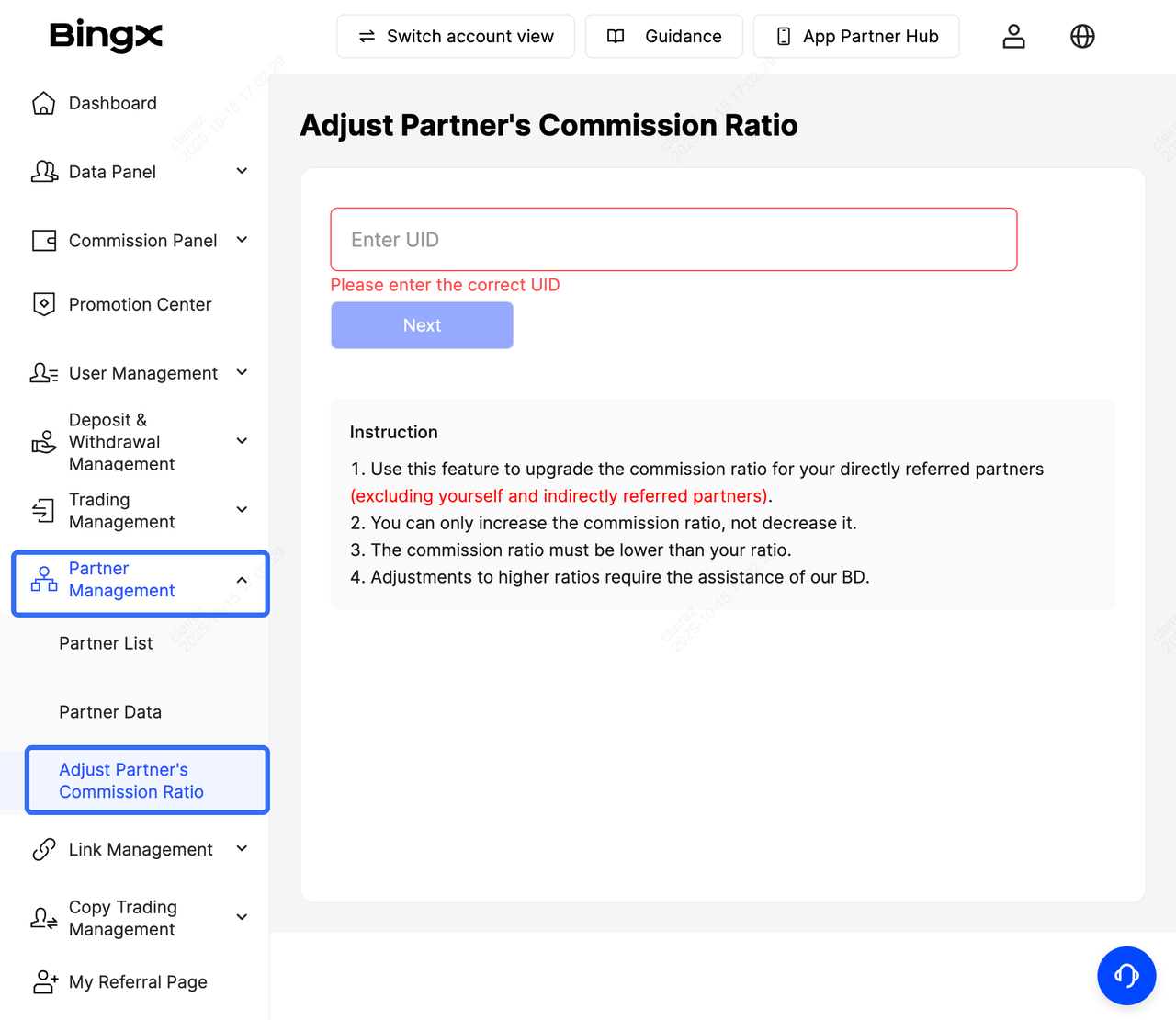The height and width of the screenshot is (1020, 1176).
Task: Expand the User Management chevron
Action: 242,372
